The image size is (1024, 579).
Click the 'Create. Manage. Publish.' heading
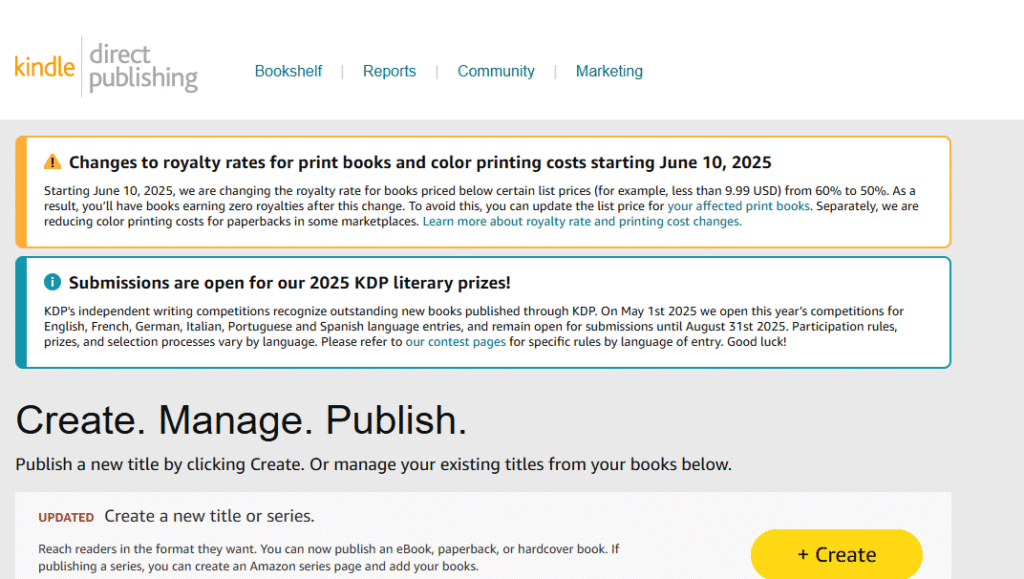click(x=241, y=420)
